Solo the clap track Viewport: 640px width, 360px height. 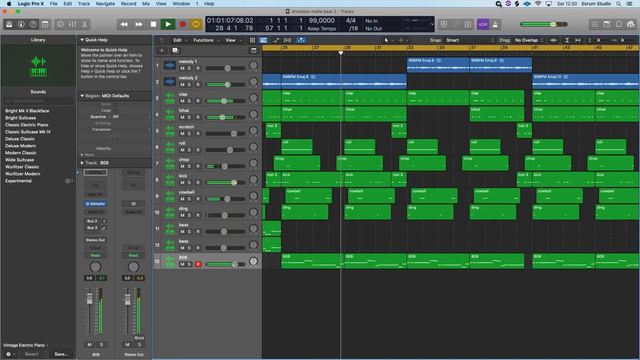189,101
